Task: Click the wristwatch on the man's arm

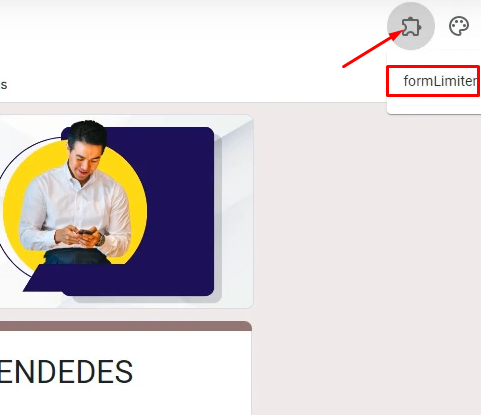Action: coord(101,239)
